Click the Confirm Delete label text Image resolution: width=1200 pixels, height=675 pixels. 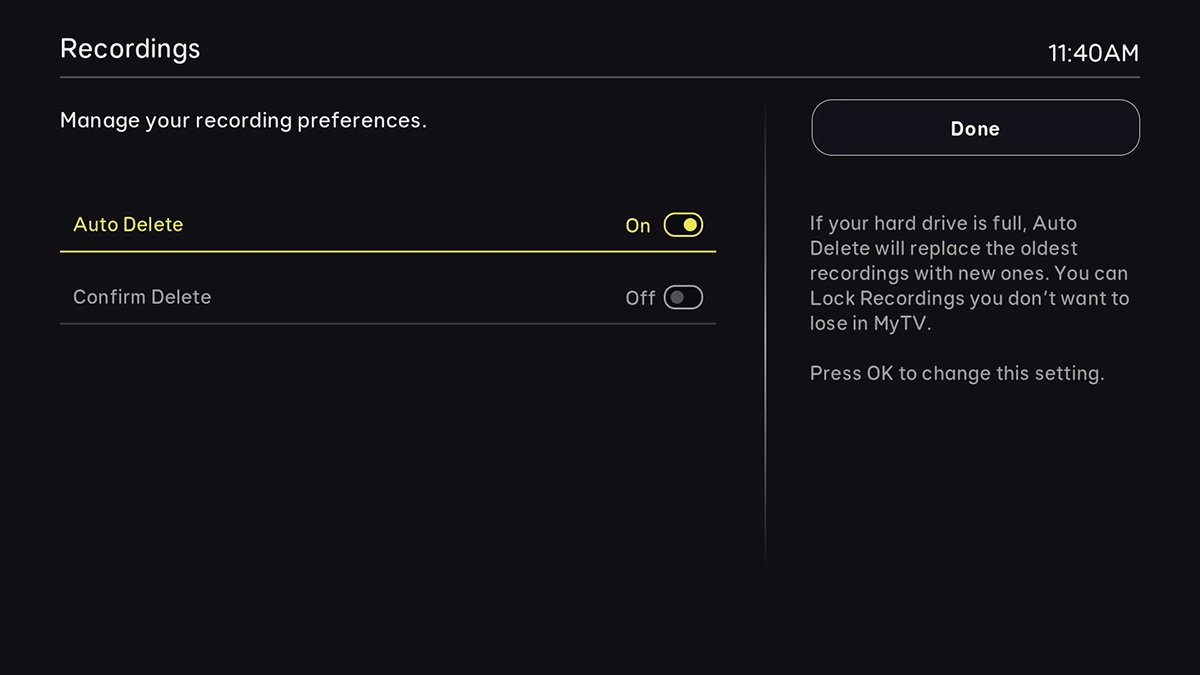pyautogui.click(x=141, y=297)
